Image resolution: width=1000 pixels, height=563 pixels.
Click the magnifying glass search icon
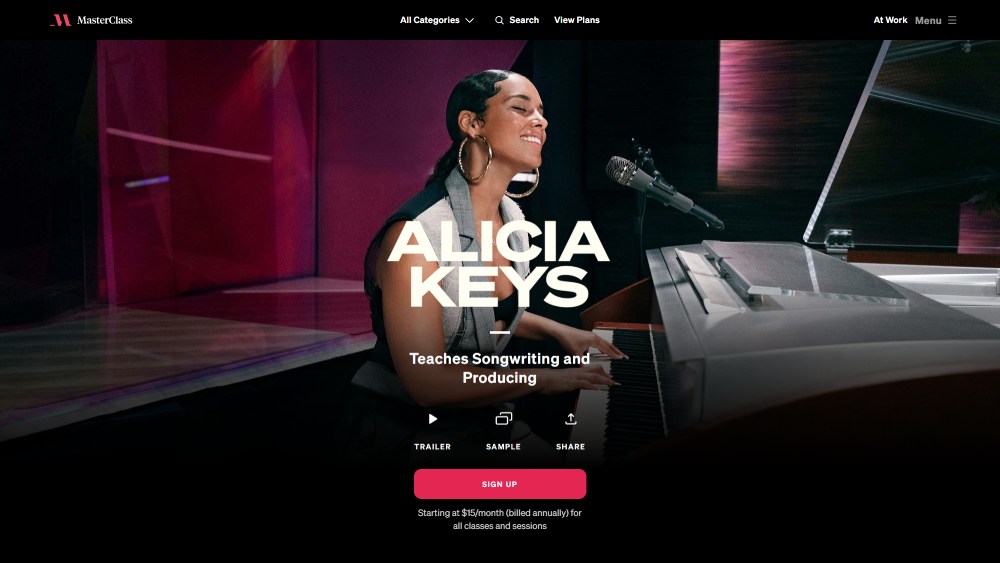(499, 20)
